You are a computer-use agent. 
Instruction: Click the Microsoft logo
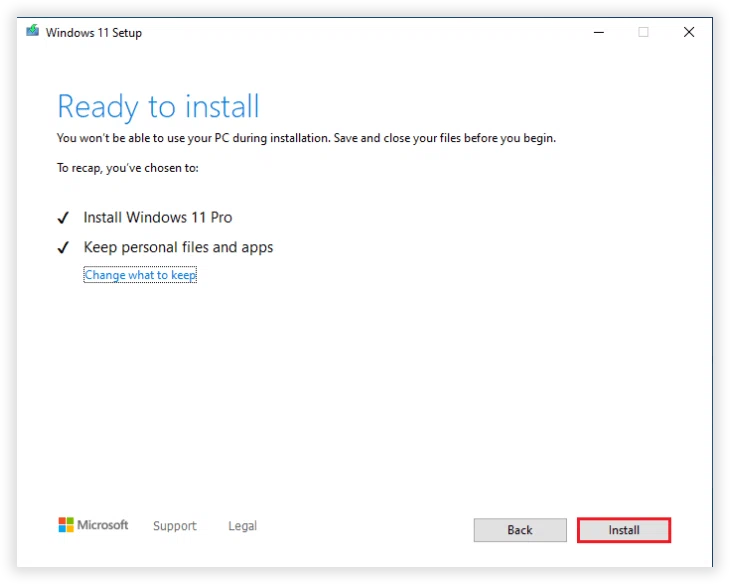coord(93,525)
